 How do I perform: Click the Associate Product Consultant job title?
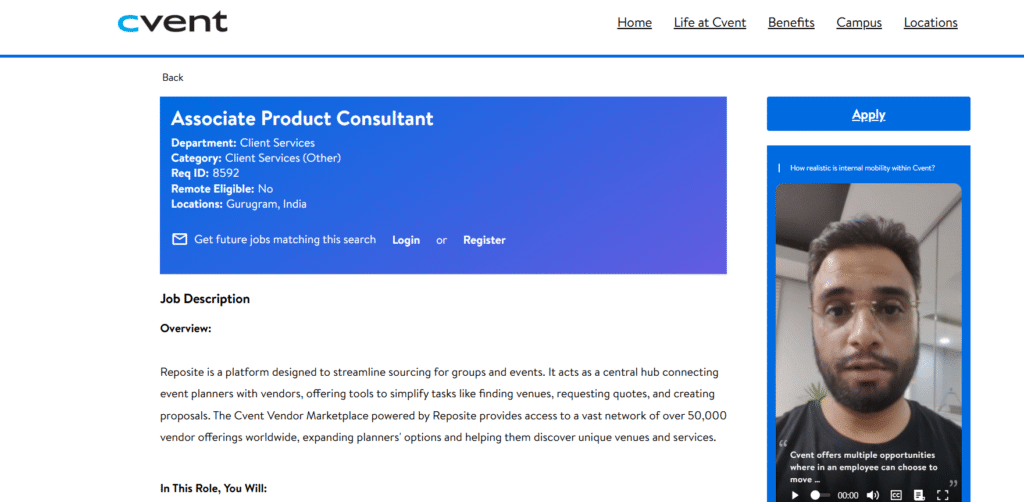coord(302,118)
